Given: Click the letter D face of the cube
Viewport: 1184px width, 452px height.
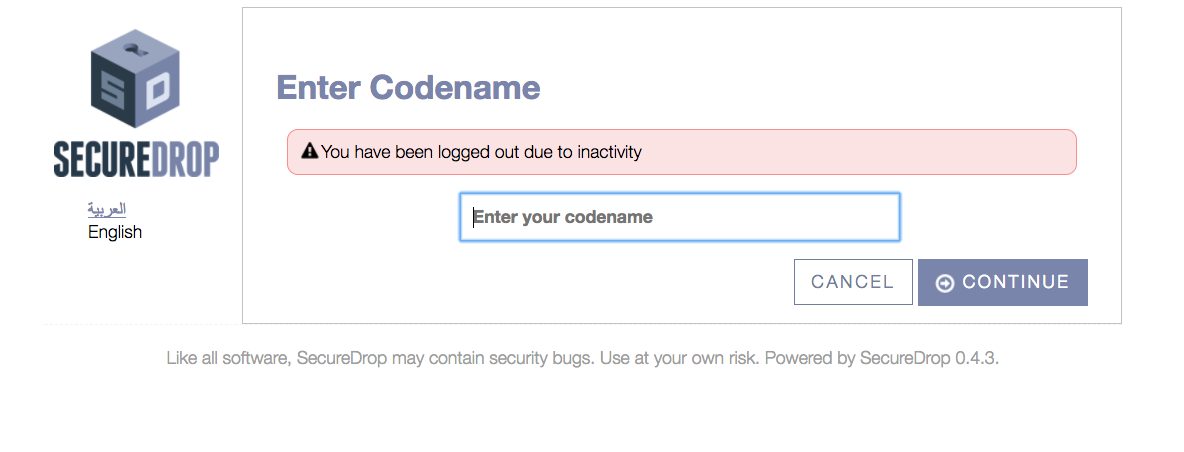Looking at the screenshot, I should 159,92.
